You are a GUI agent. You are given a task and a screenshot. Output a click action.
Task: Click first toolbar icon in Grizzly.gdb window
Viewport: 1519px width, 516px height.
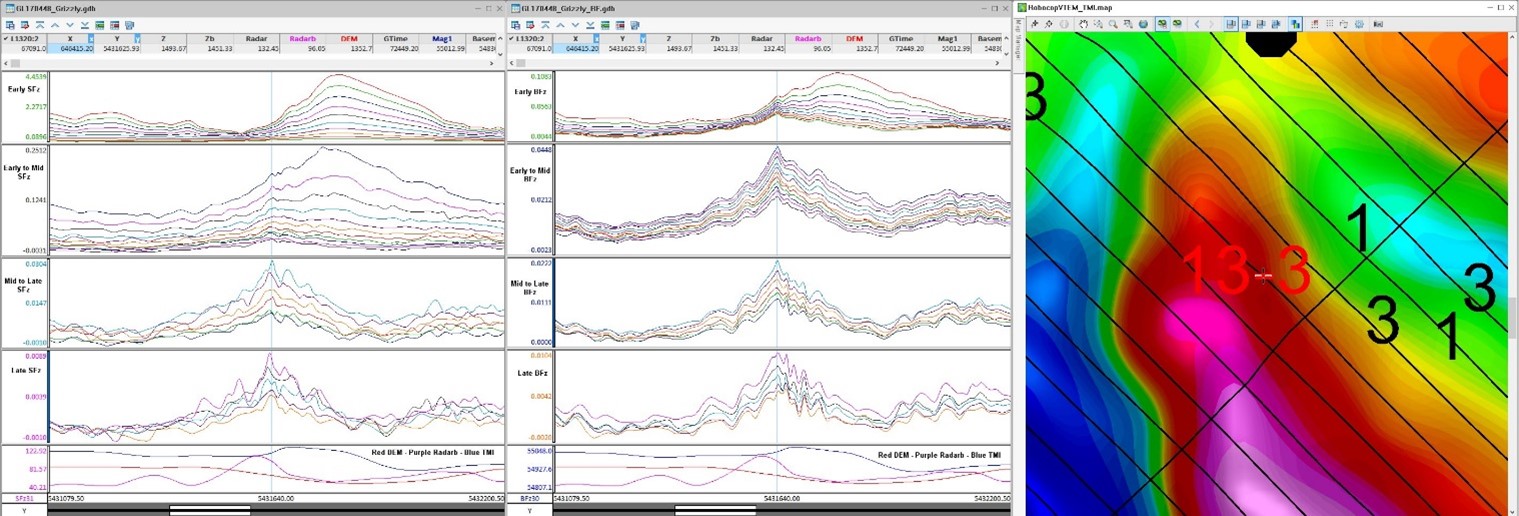(x=10, y=25)
